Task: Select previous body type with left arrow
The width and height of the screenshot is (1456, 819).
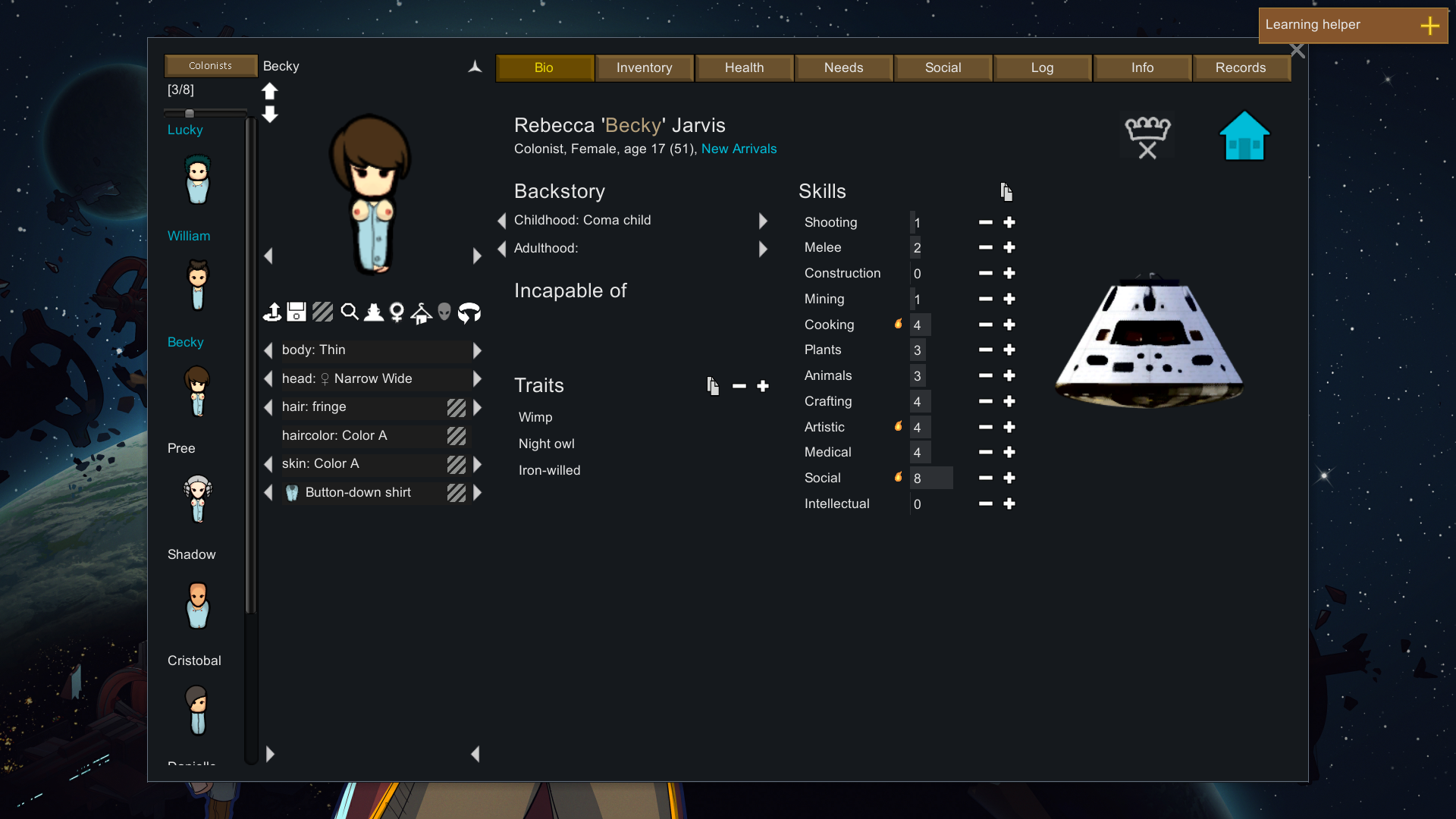Action: pyautogui.click(x=268, y=350)
